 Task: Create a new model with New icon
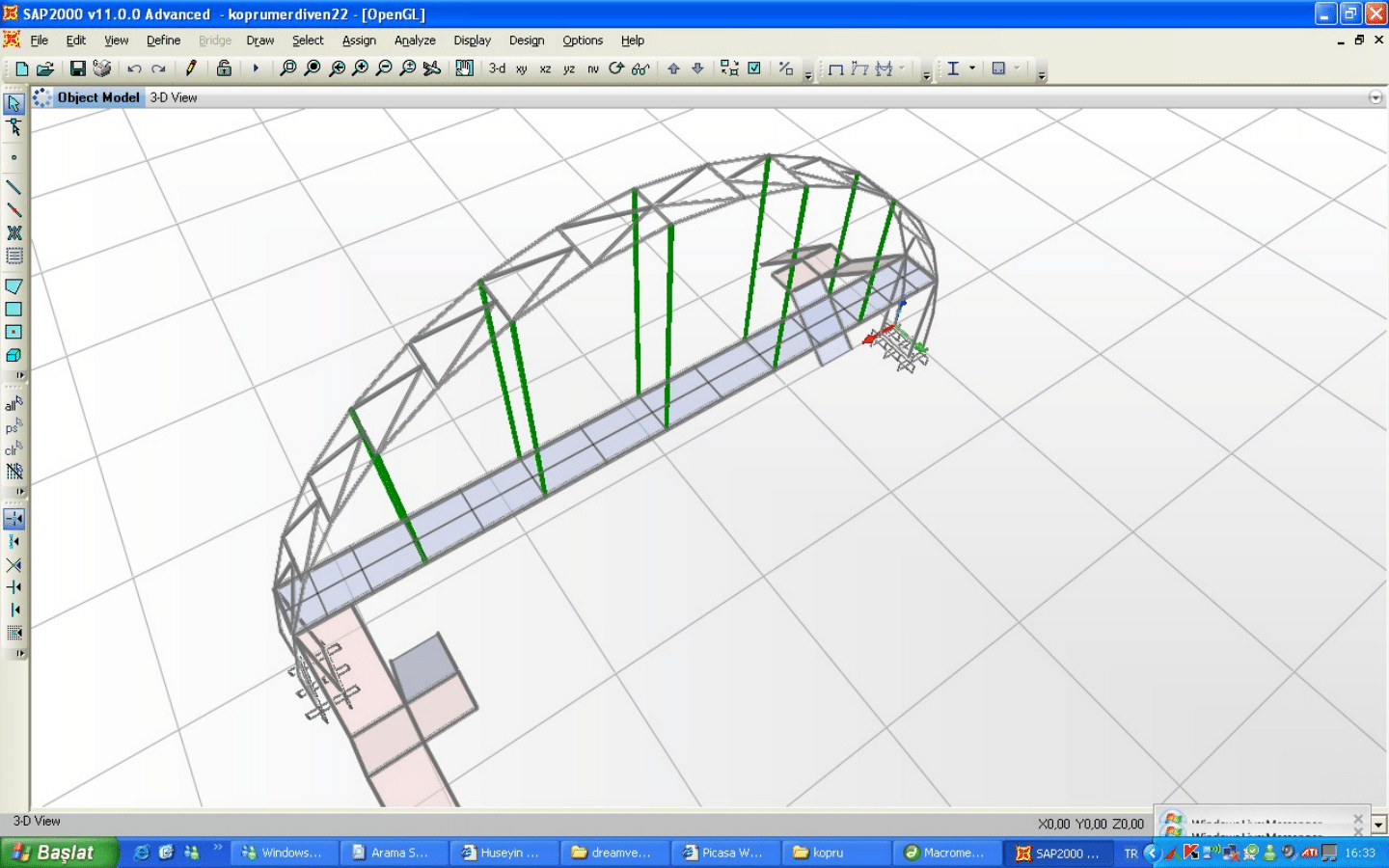21,68
